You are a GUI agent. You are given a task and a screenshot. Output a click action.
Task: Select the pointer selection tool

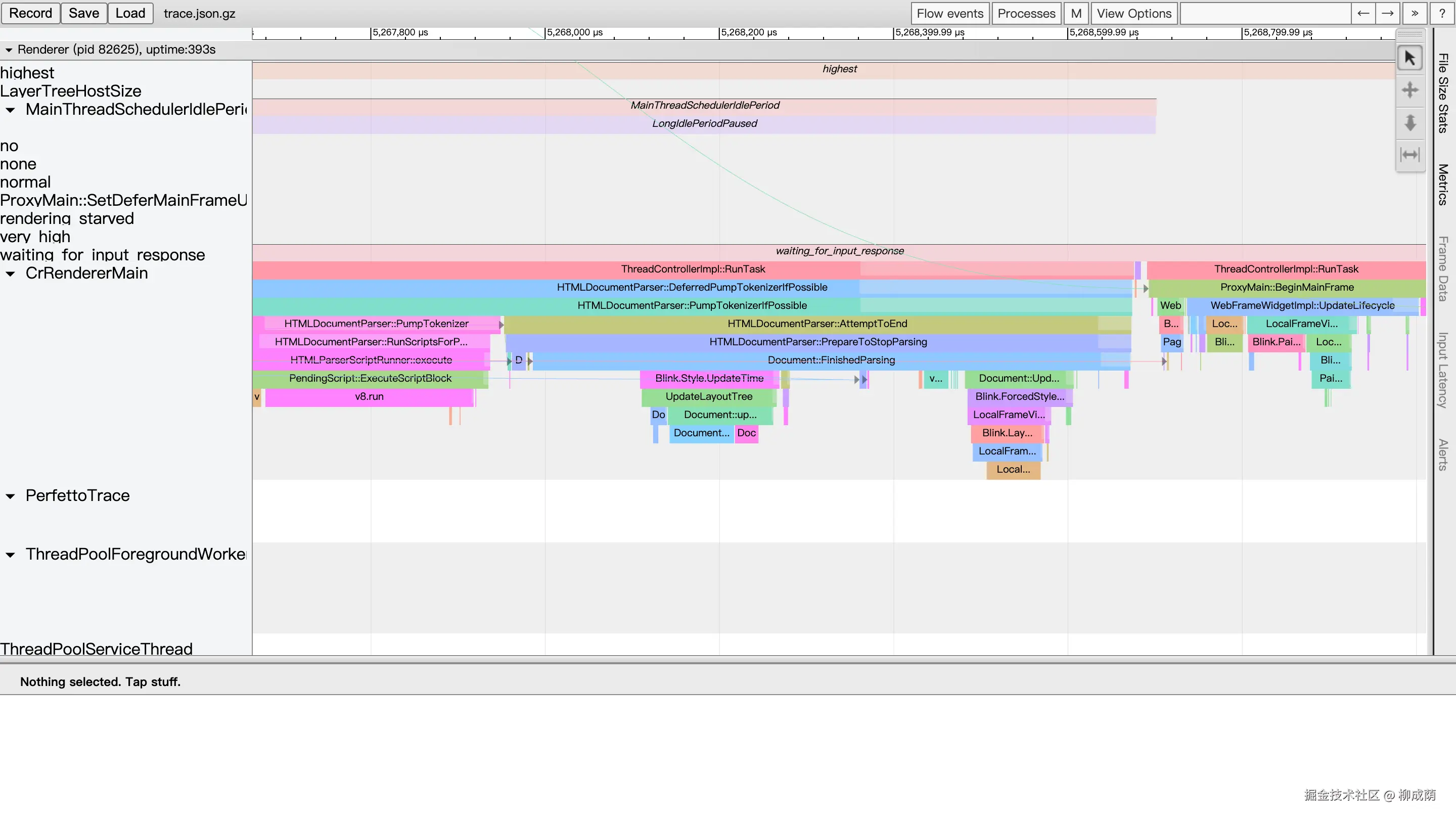1409,58
